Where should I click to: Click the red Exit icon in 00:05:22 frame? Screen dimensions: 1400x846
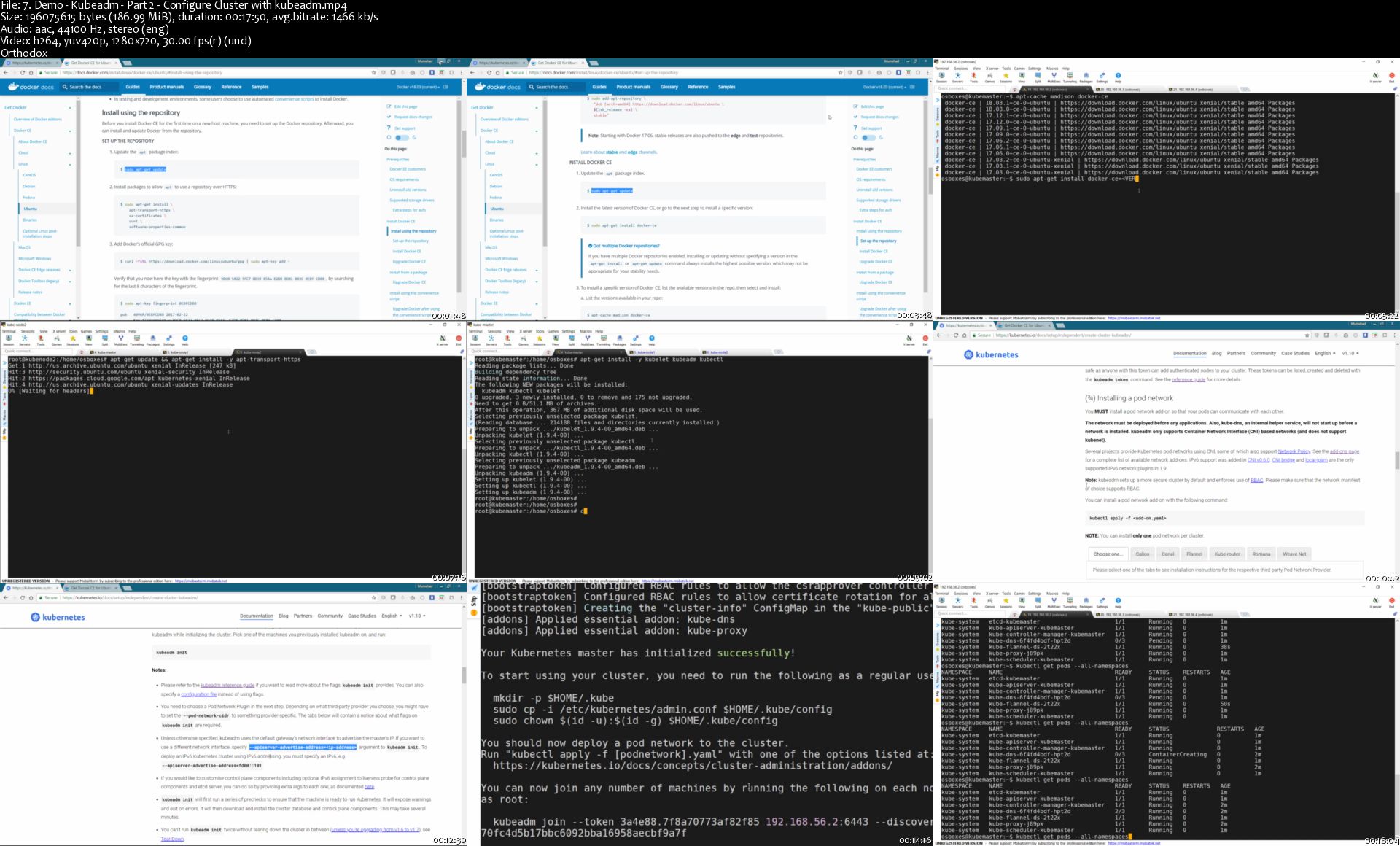click(x=1392, y=77)
